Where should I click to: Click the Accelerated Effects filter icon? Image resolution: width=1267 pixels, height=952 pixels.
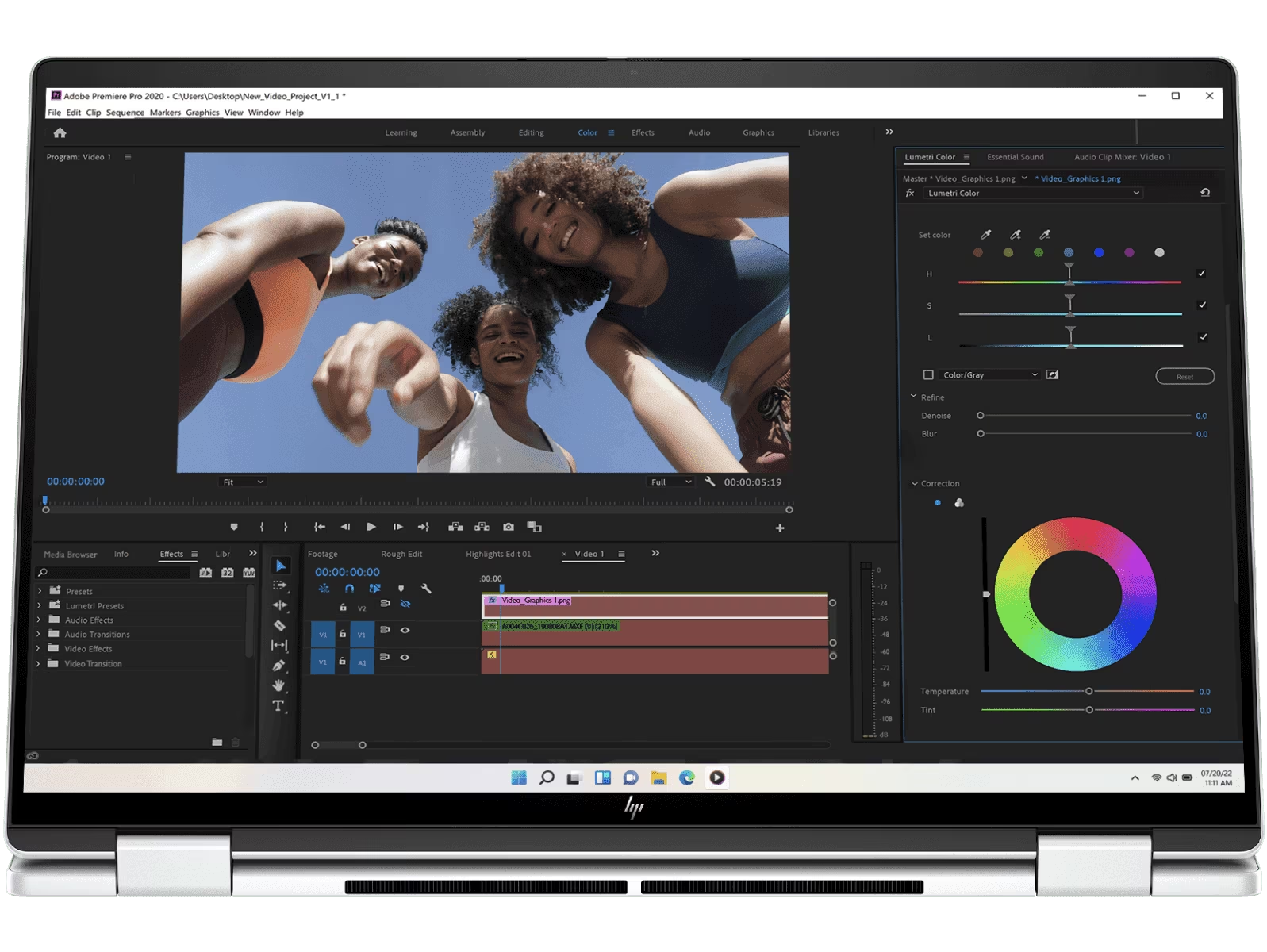pyautogui.click(x=205, y=572)
